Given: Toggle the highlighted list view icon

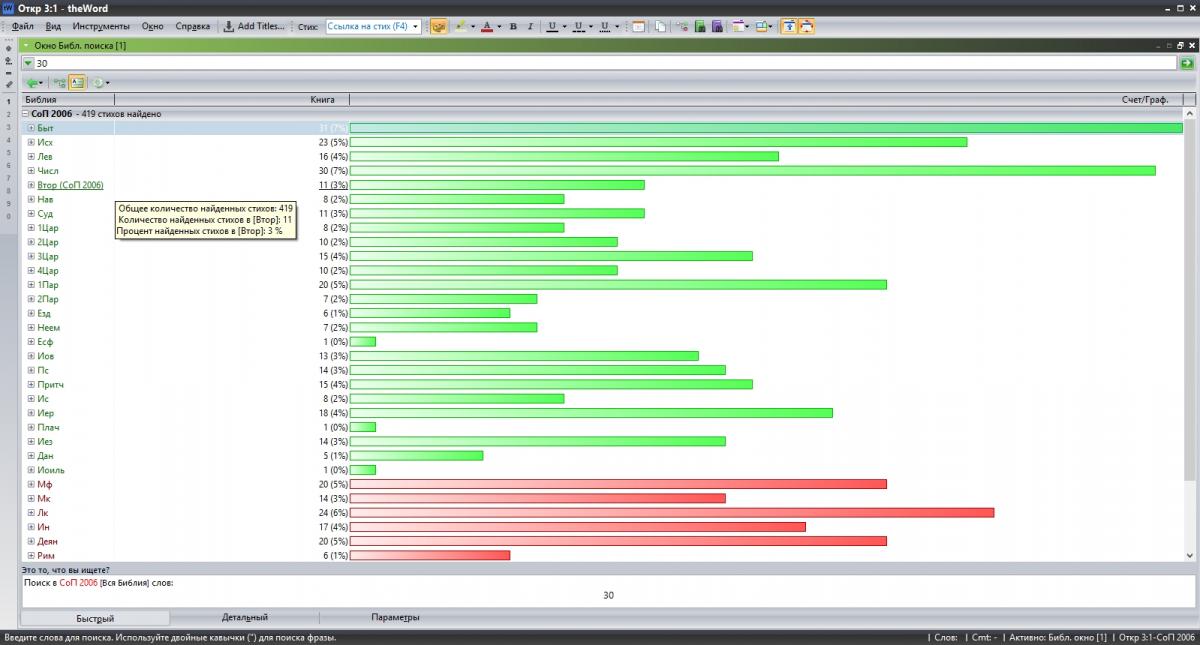Looking at the screenshot, I should [x=77, y=83].
